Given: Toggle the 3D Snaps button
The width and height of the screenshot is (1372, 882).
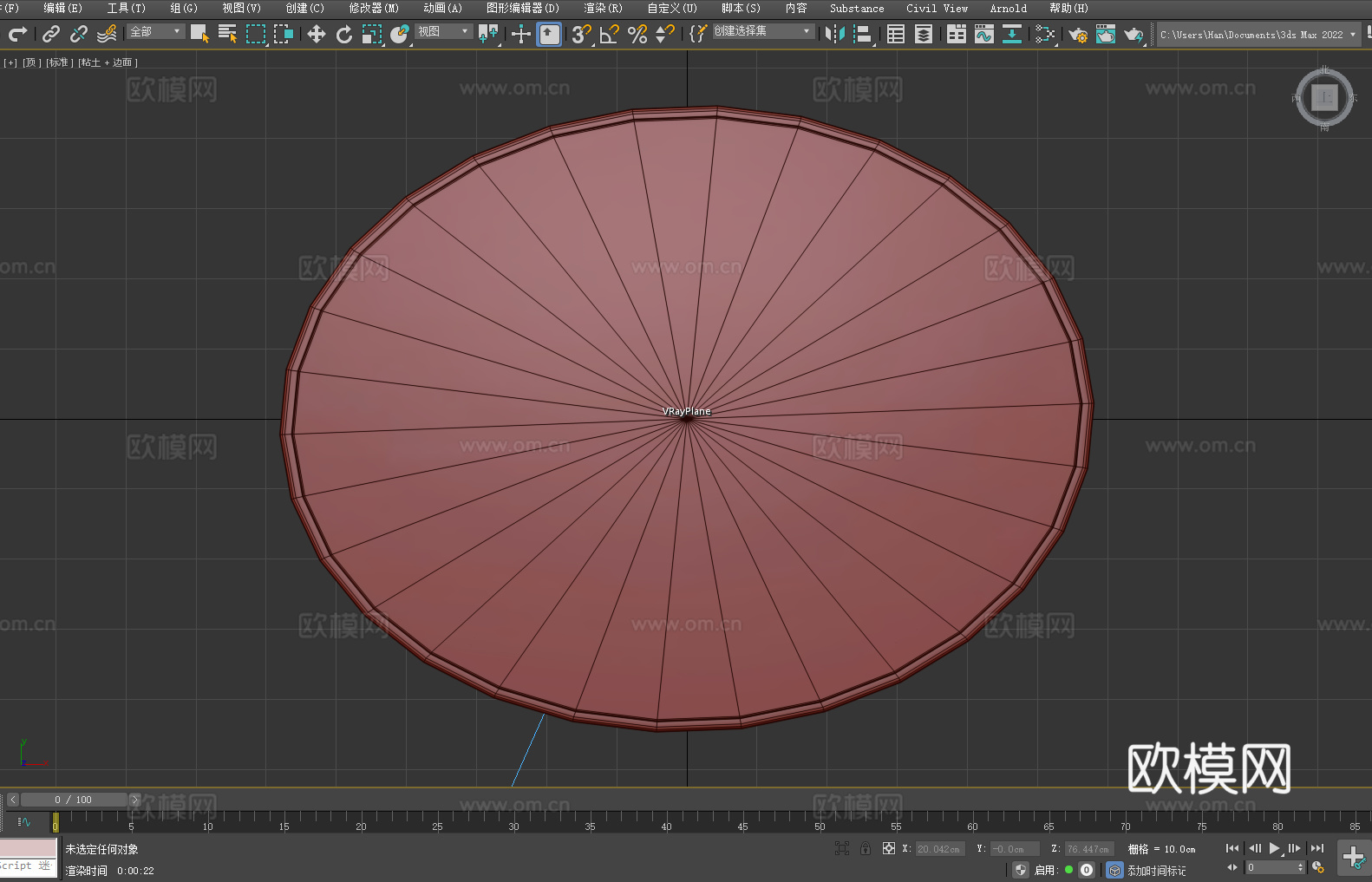Looking at the screenshot, I should [x=581, y=34].
